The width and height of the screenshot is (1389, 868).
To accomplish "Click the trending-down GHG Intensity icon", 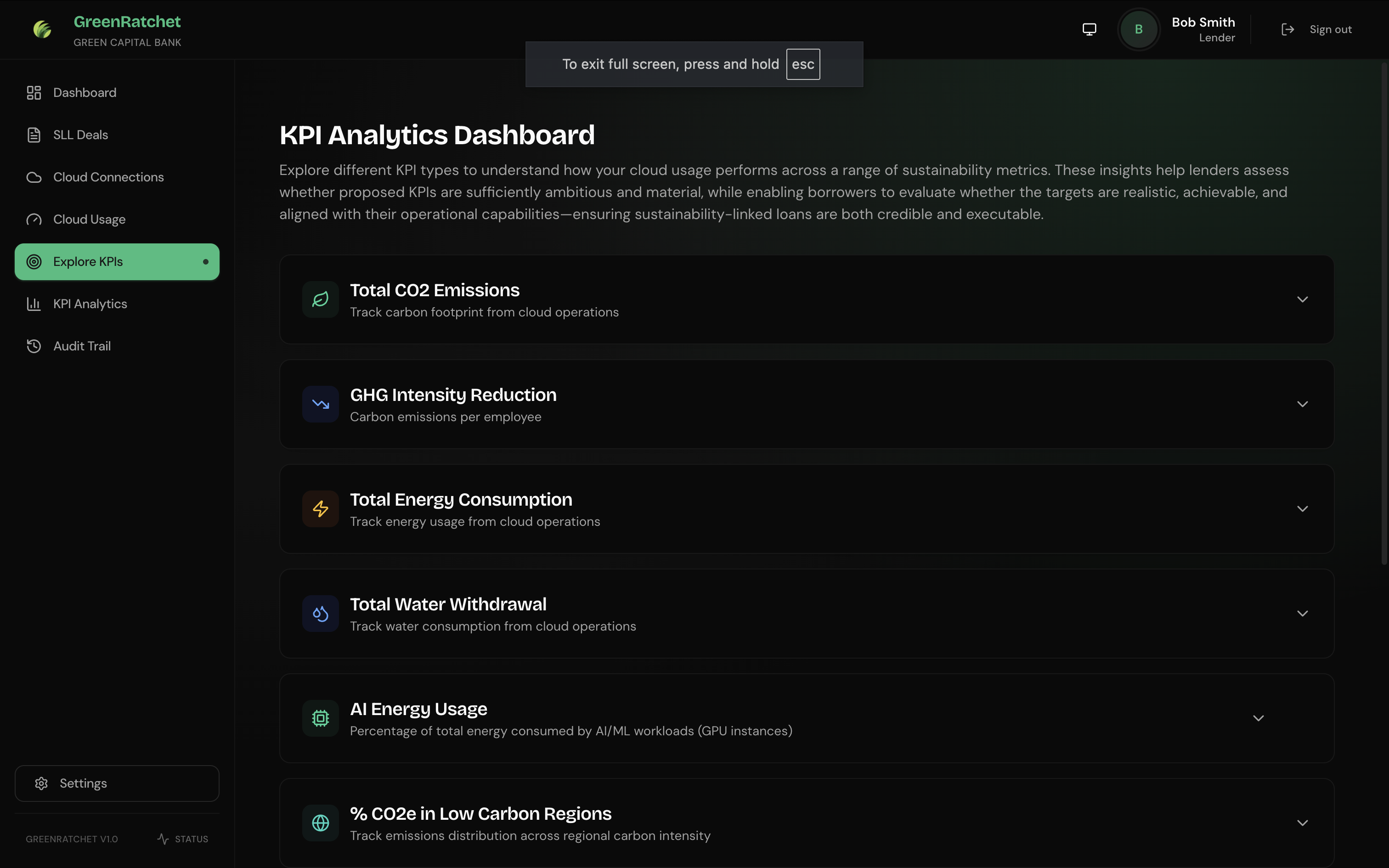I will [x=320, y=404].
